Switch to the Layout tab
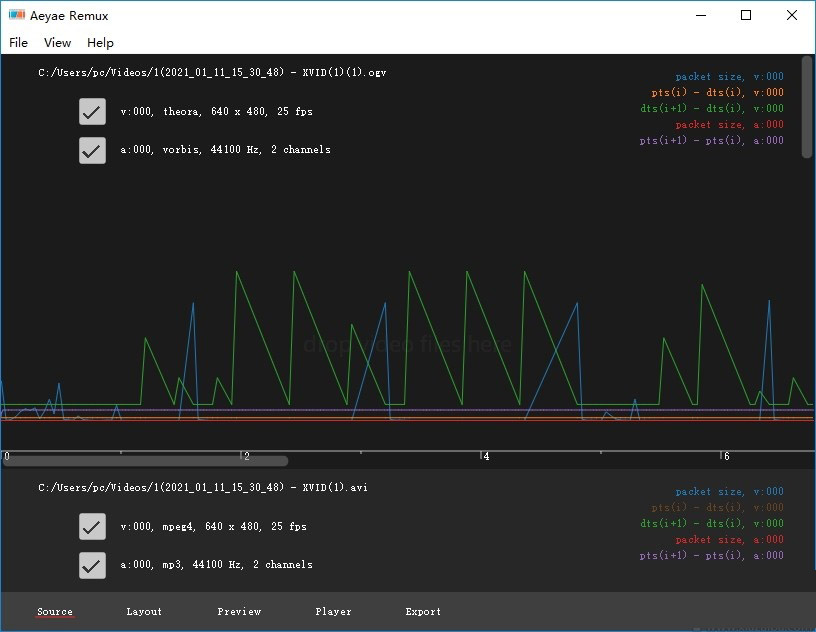The image size is (816, 632). coord(144,611)
